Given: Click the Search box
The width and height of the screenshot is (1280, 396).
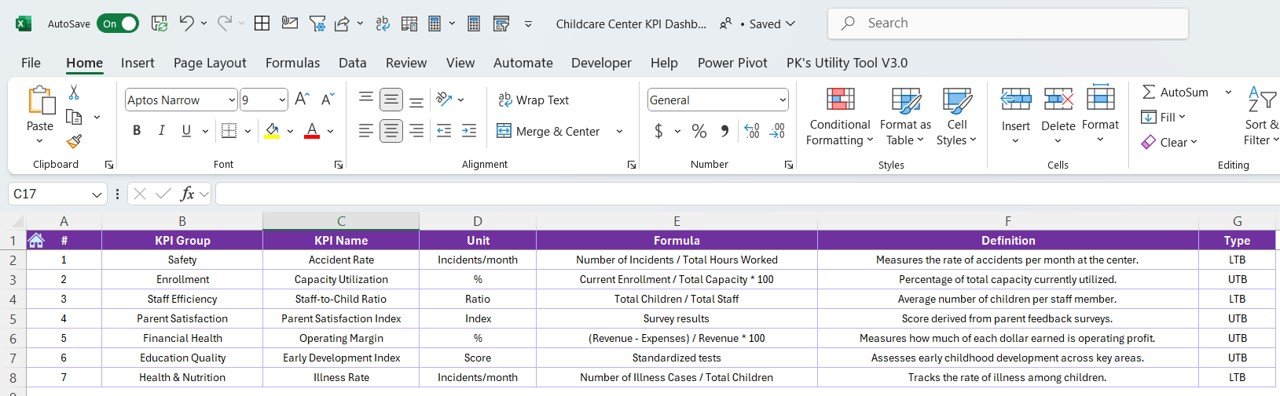Looking at the screenshot, I should point(1008,23).
